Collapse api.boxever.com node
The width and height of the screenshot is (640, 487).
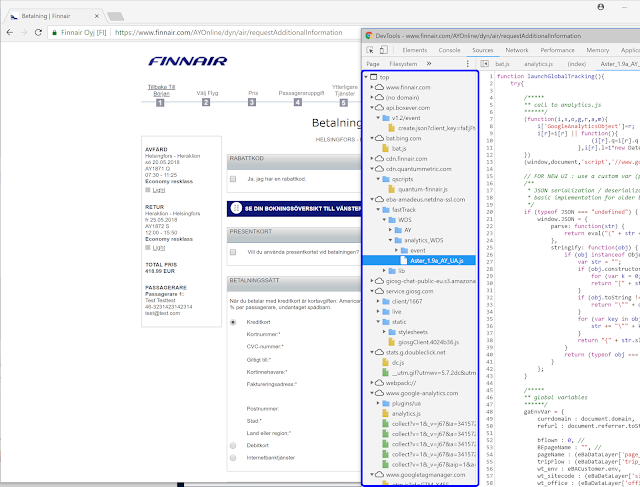[372, 107]
